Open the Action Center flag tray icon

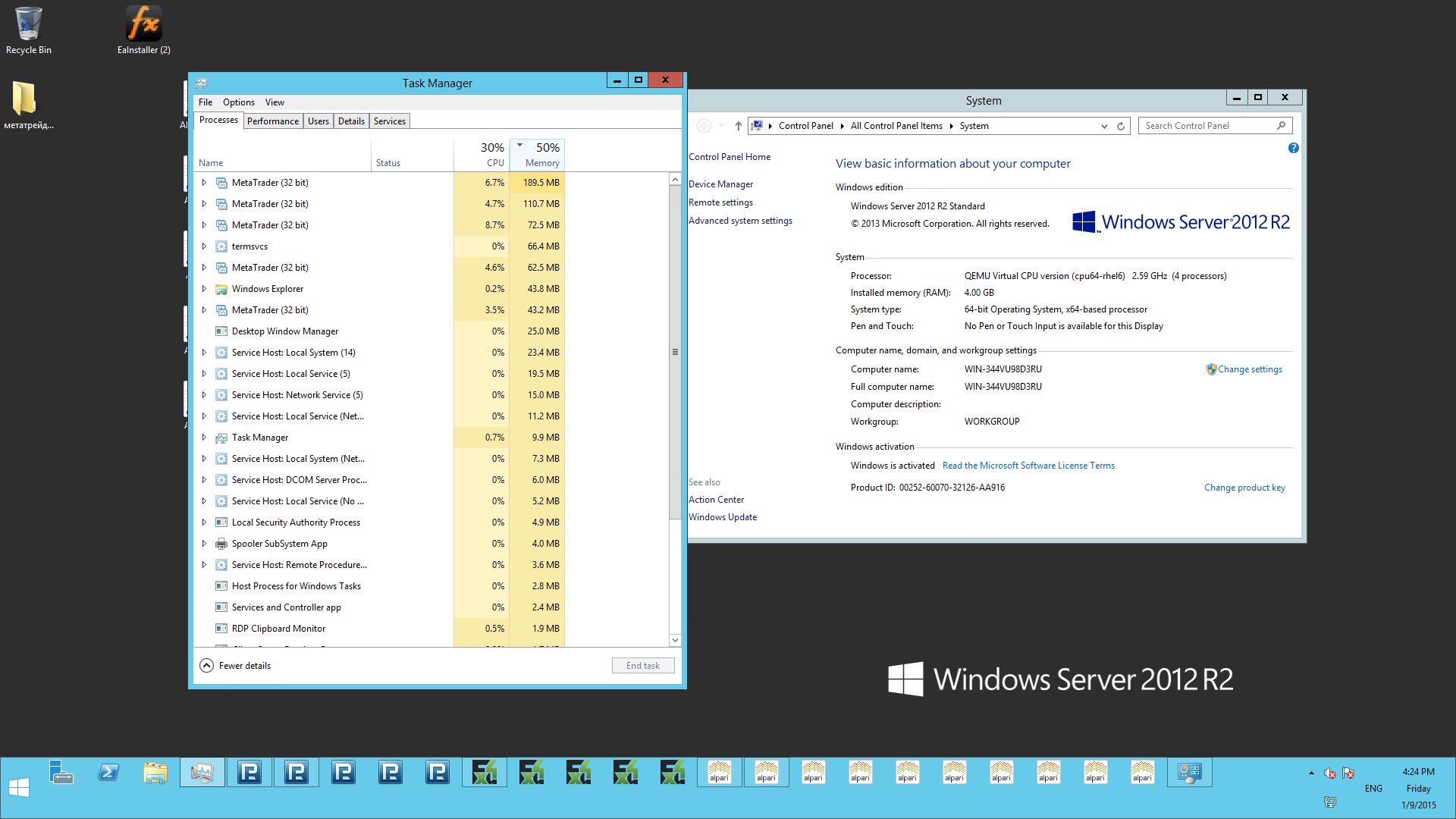tap(1348, 773)
